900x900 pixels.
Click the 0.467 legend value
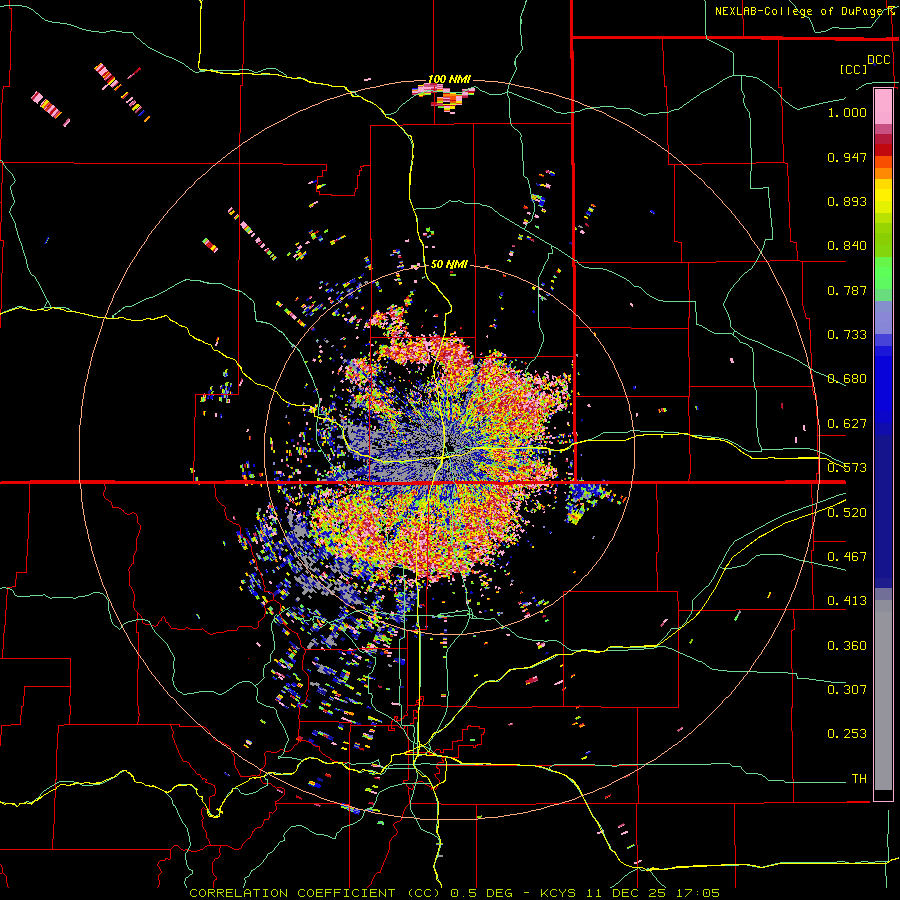point(847,557)
